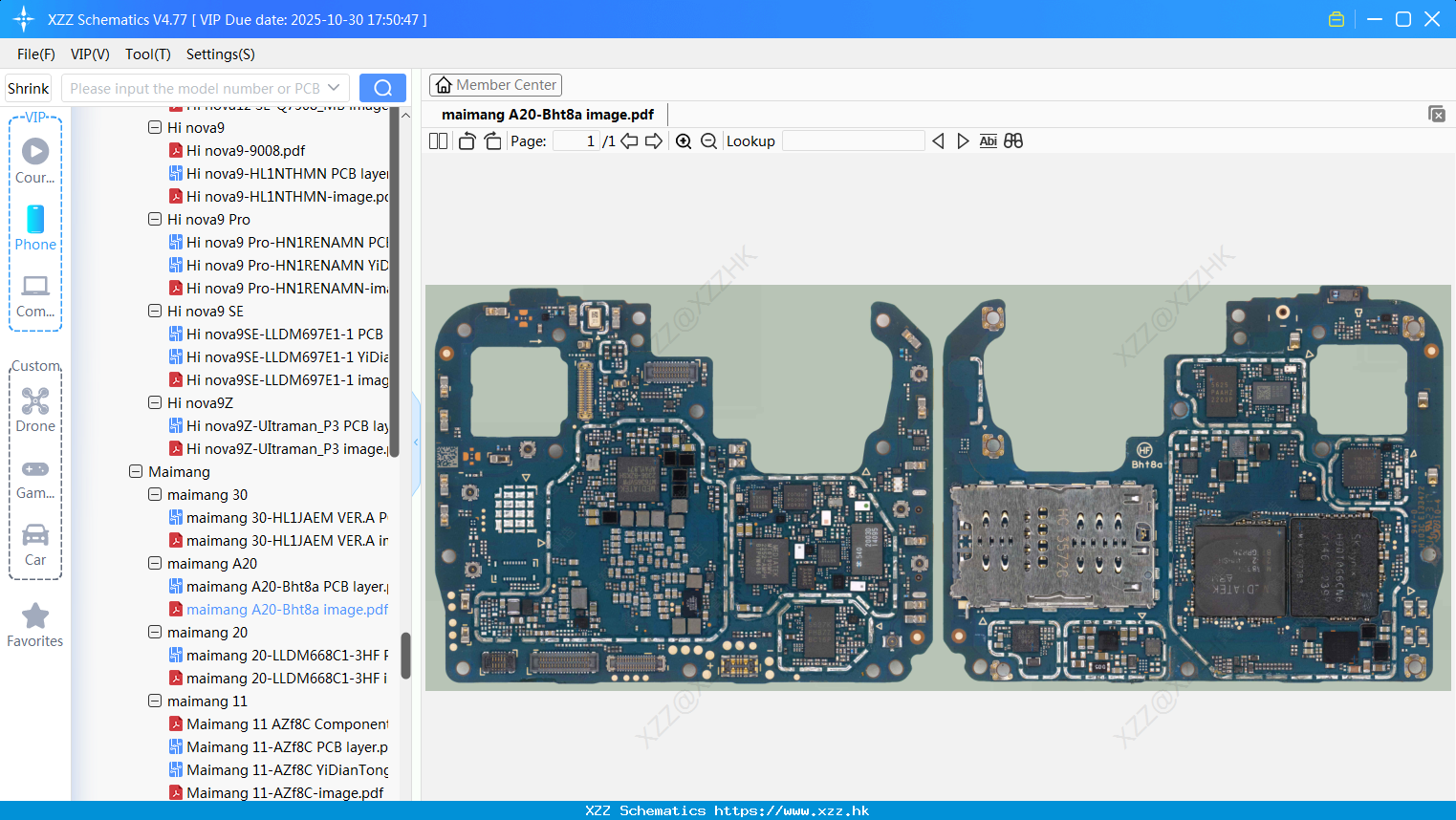
Task: Click the blue search button
Action: coord(382,88)
